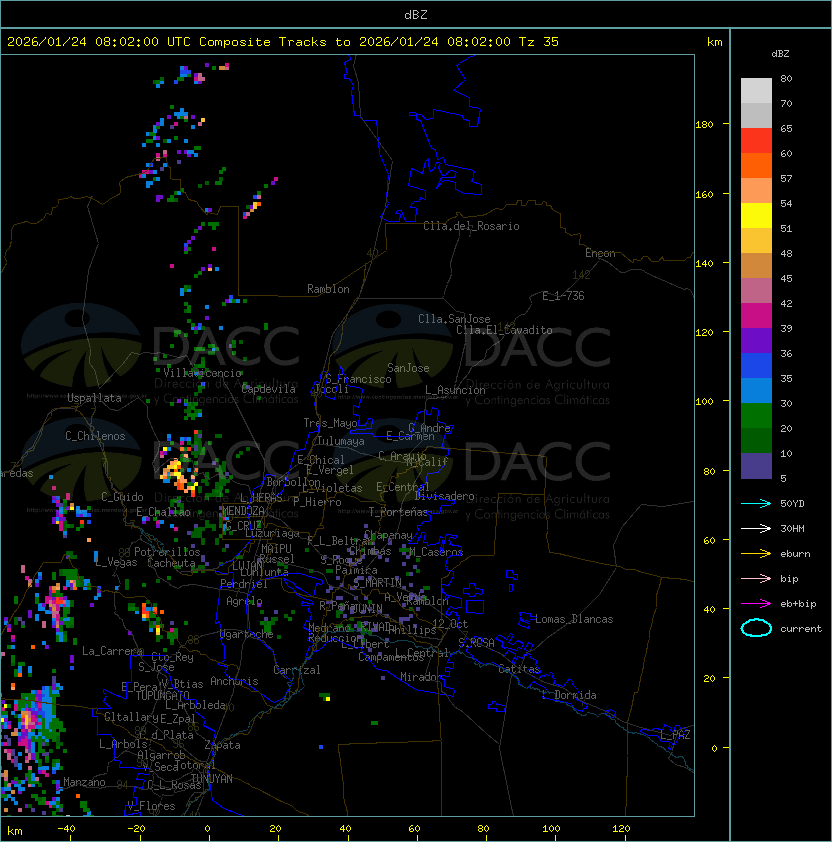832x842 pixels.
Task: Click the 'Manzano' map label
Action: pos(84,782)
